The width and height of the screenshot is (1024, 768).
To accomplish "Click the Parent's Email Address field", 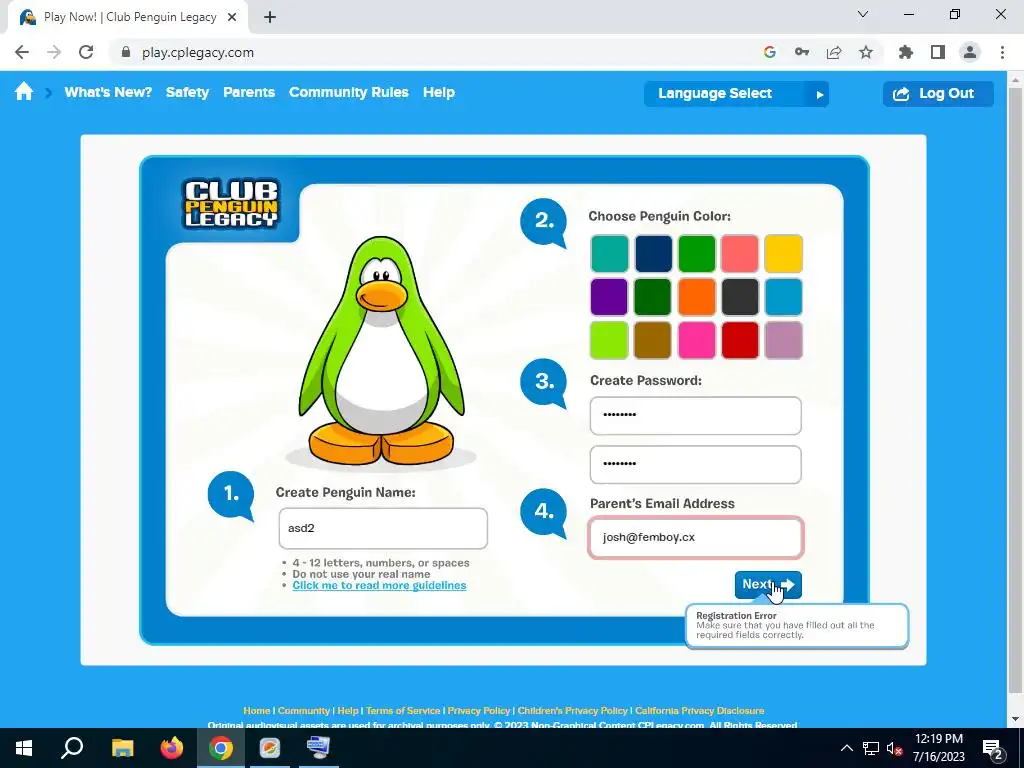I will click(696, 537).
